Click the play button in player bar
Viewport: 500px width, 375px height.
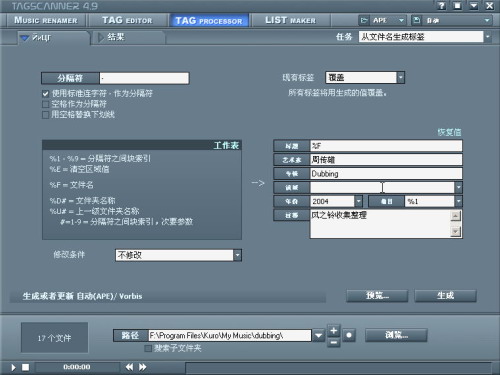click(13, 367)
